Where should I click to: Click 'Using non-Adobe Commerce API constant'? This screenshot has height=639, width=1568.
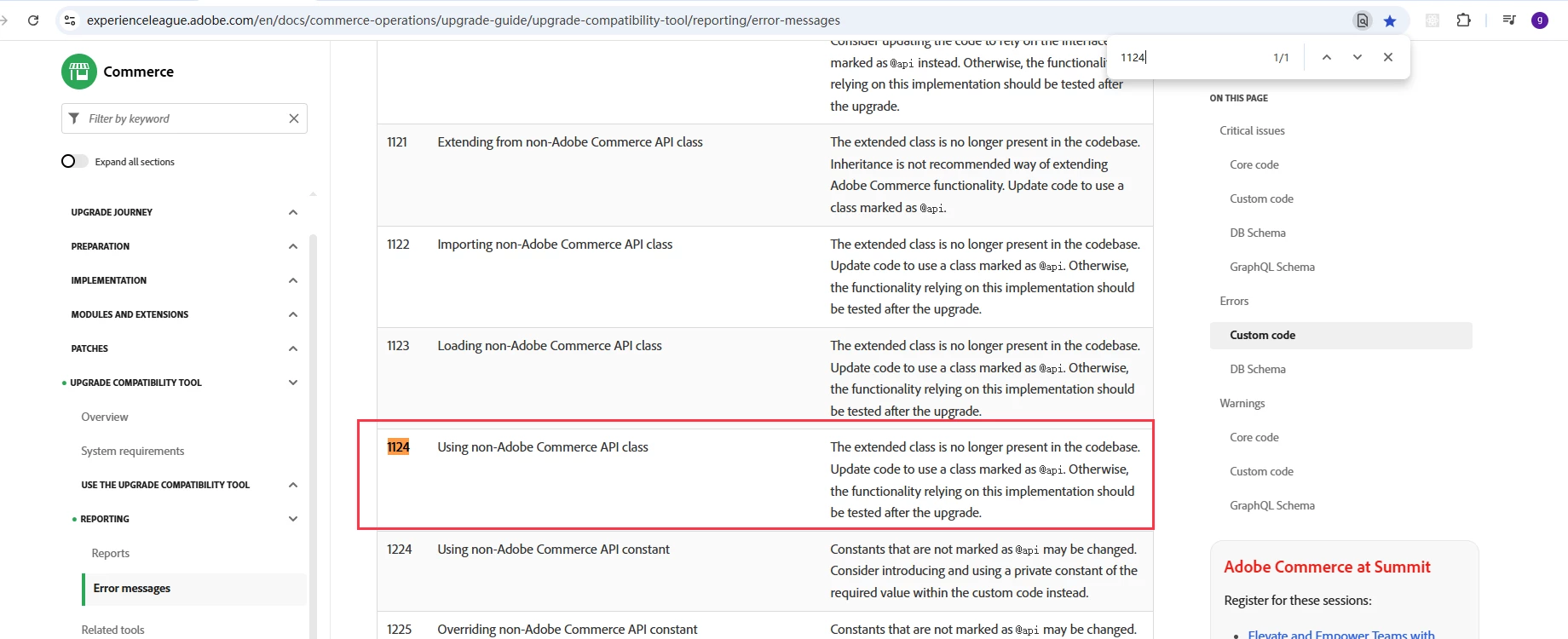554,550
